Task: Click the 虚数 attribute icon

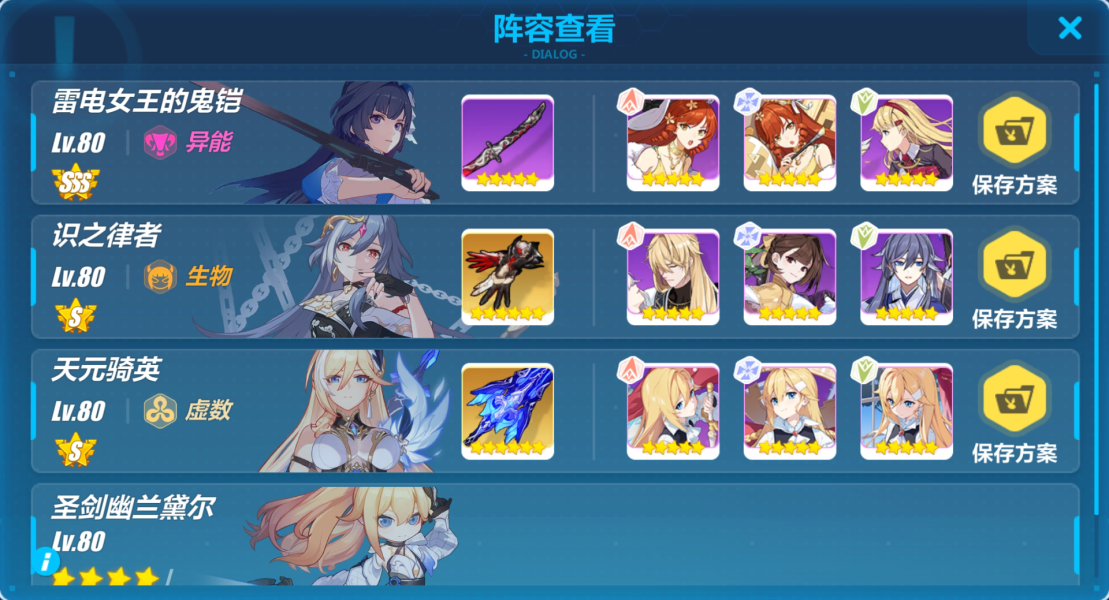Action: point(160,411)
